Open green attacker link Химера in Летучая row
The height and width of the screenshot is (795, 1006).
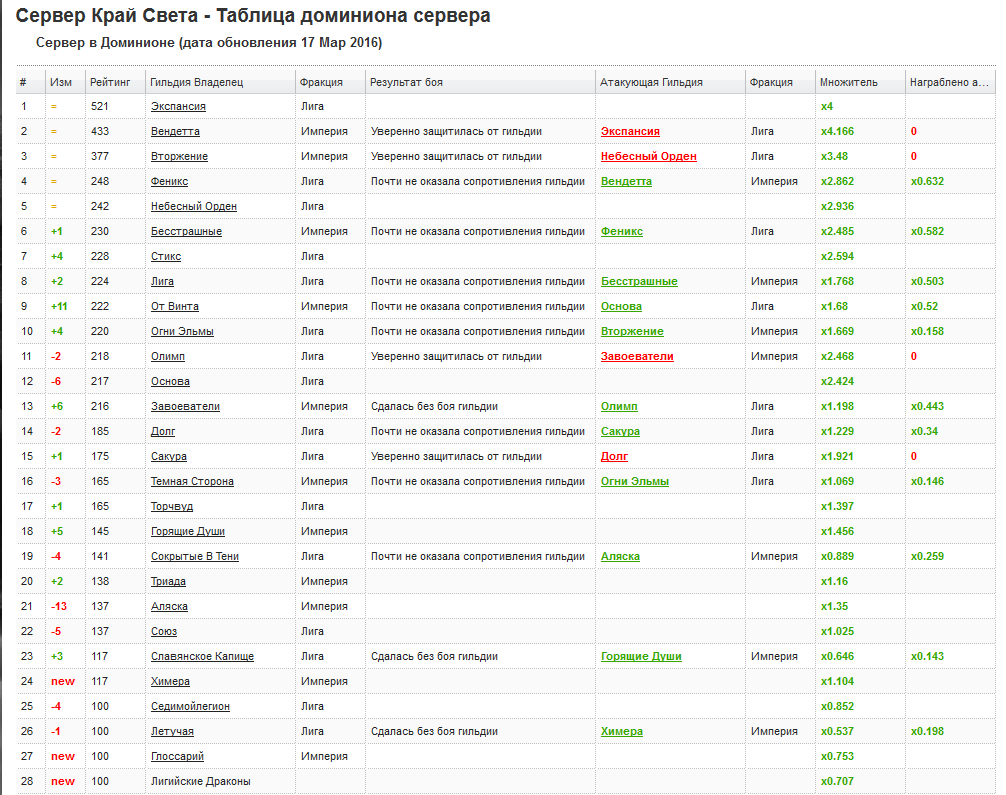click(622, 732)
